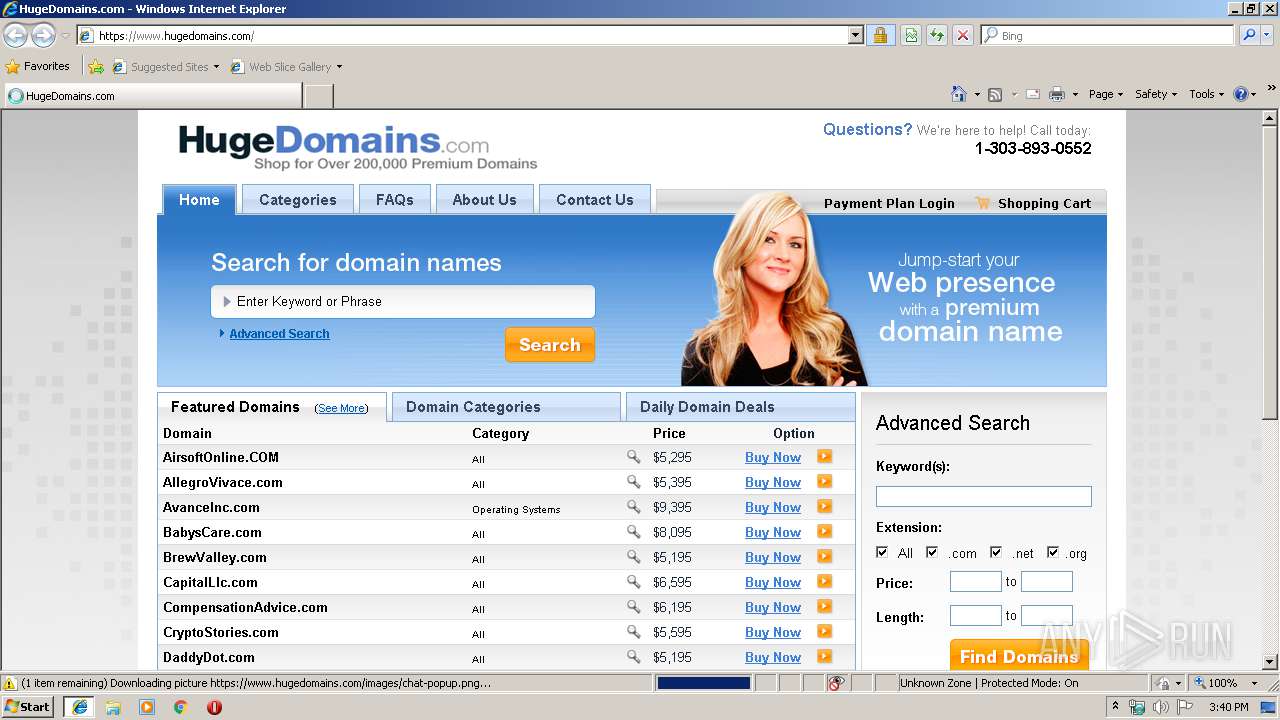Open the Safety menu dropdown
This screenshot has height=720, width=1280.
coord(1156,94)
